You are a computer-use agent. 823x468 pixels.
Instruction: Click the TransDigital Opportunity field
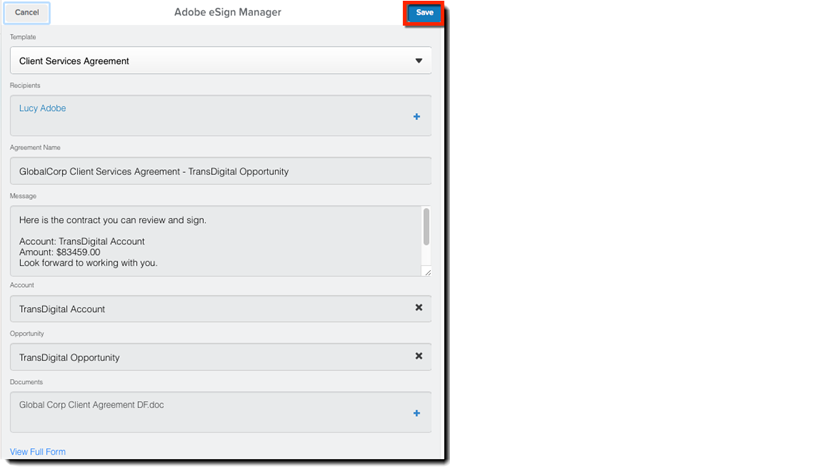(200, 357)
